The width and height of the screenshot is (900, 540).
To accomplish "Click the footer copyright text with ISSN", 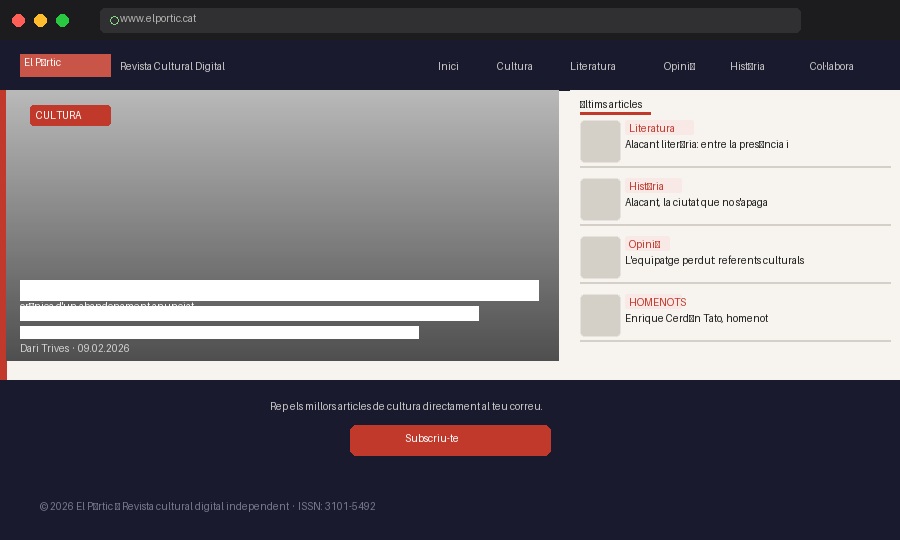I will tap(207, 507).
